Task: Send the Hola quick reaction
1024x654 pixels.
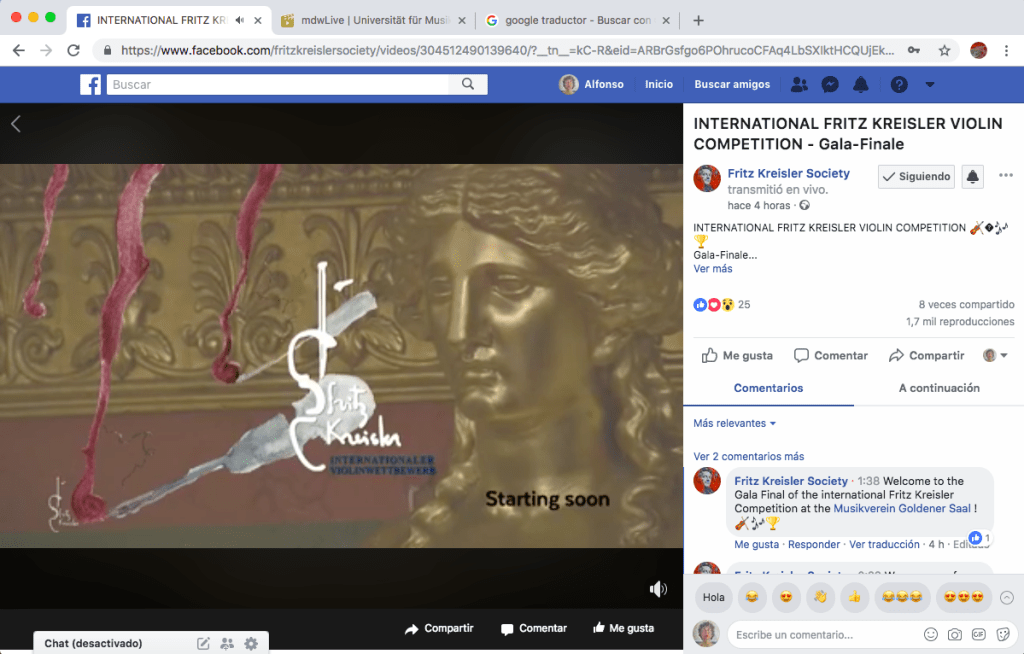Action: (x=713, y=597)
